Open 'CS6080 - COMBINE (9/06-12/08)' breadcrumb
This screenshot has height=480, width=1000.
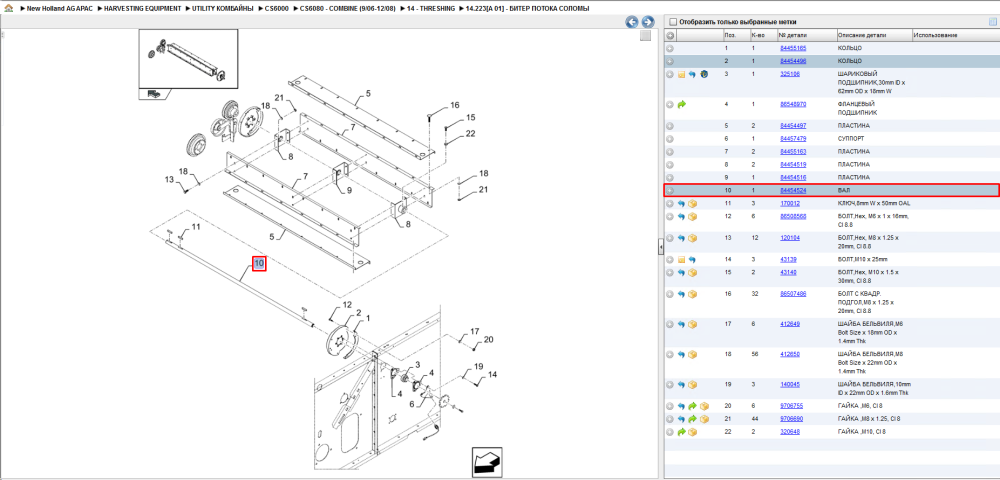[x=348, y=8]
